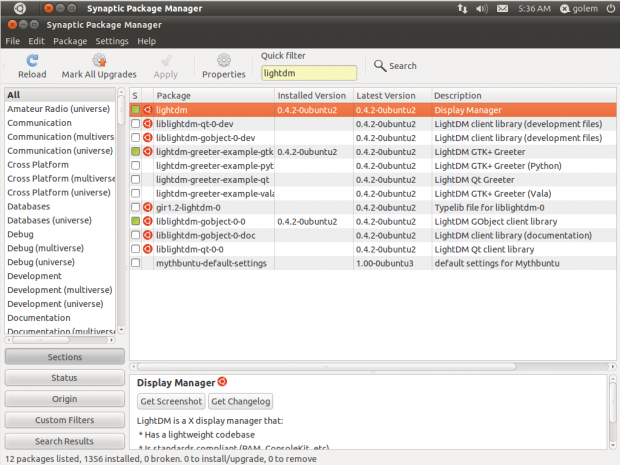Viewport: 620px width, 465px height.
Task: Toggle the checkbox for mythbuntu-default-settings
Action: click(135, 263)
